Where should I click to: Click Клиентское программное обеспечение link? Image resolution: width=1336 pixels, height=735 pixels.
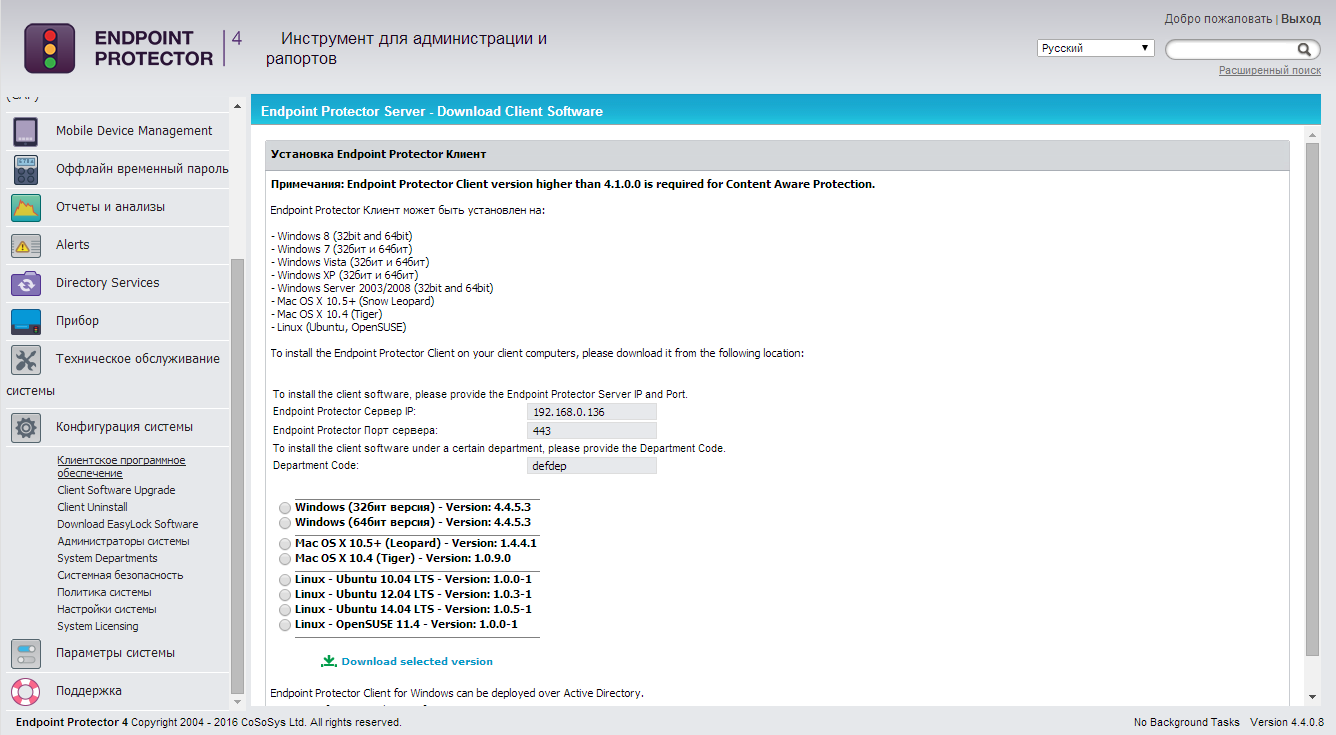(x=121, y=467)
